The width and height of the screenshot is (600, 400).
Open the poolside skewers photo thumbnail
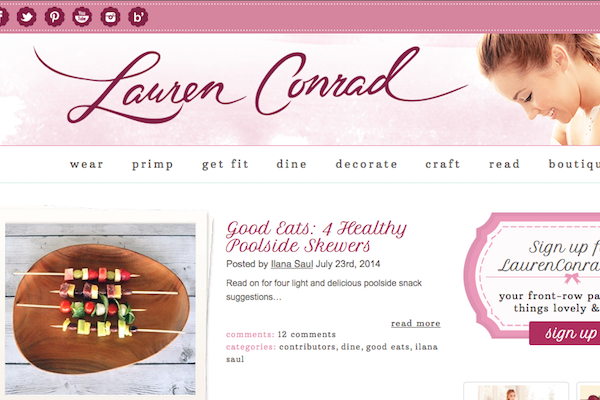tap(100, 309)
